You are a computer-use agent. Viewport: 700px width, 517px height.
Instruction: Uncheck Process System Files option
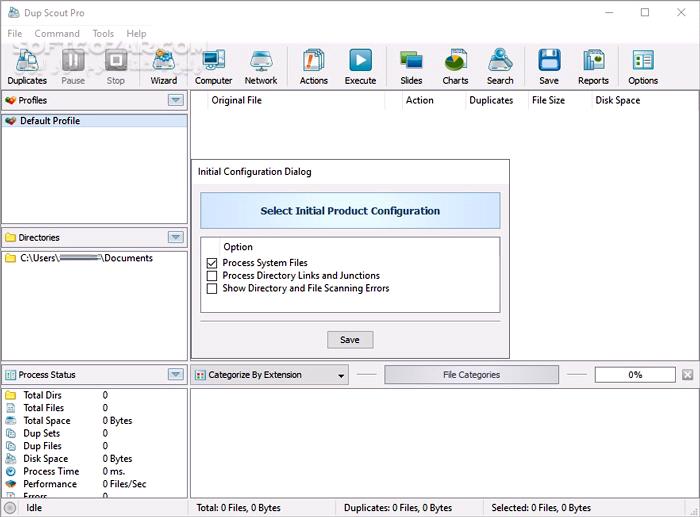(x=212, y=263)
